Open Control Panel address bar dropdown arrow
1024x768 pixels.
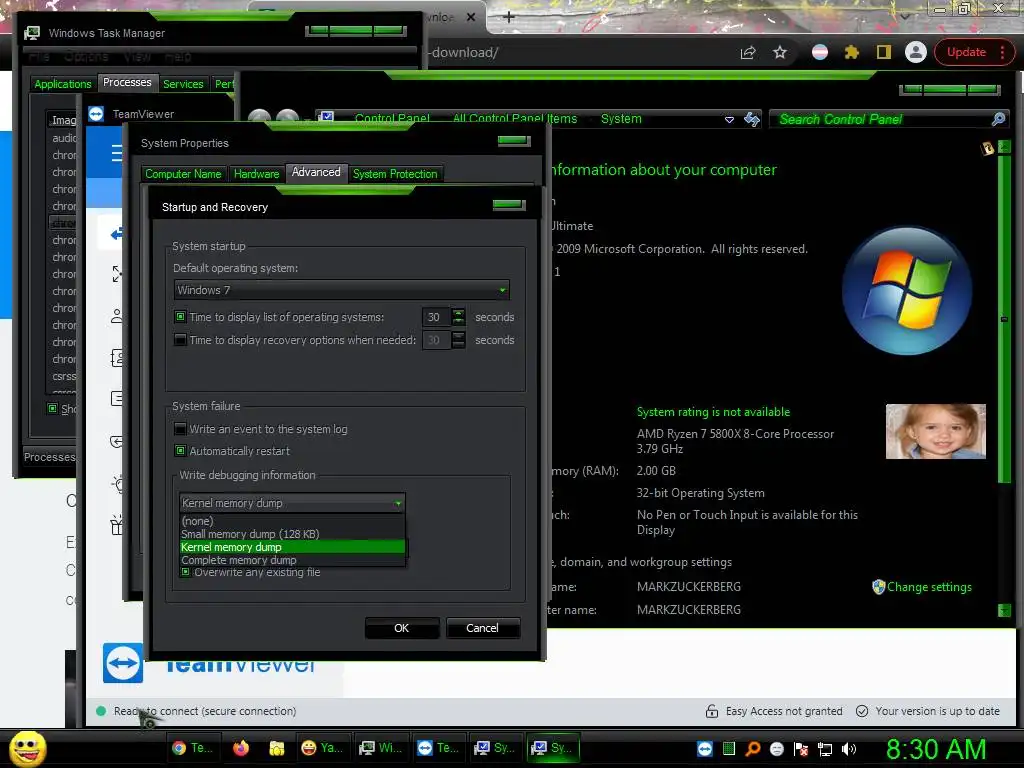(729, 120)
